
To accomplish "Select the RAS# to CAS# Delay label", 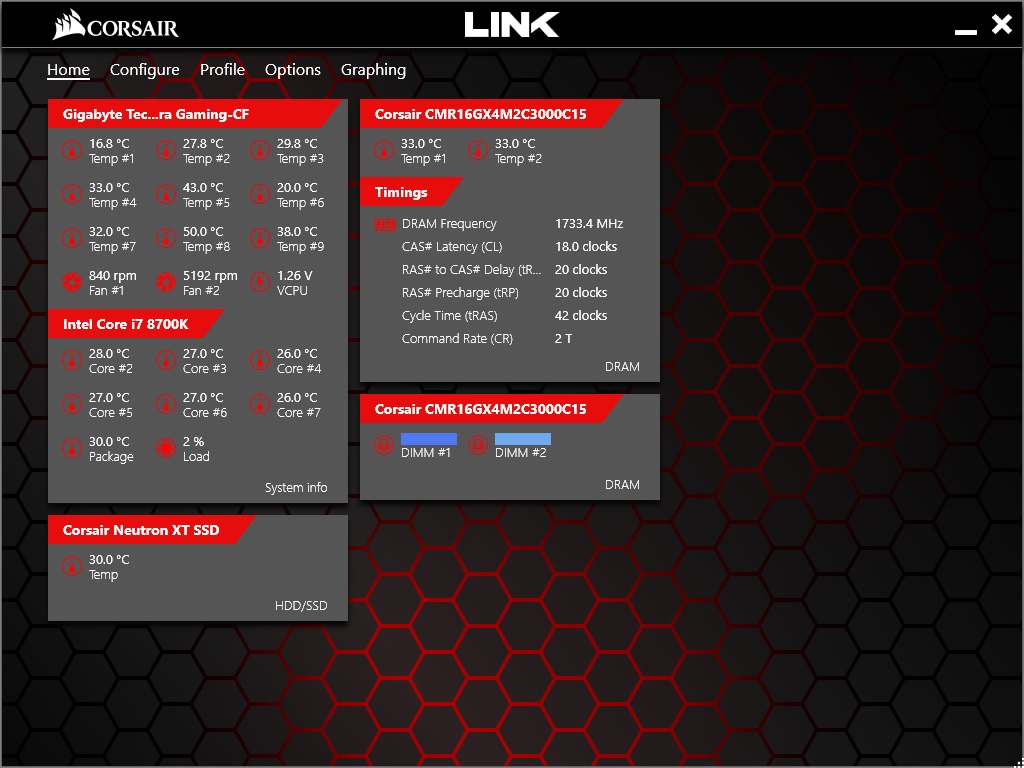I will tap(472, 270).
